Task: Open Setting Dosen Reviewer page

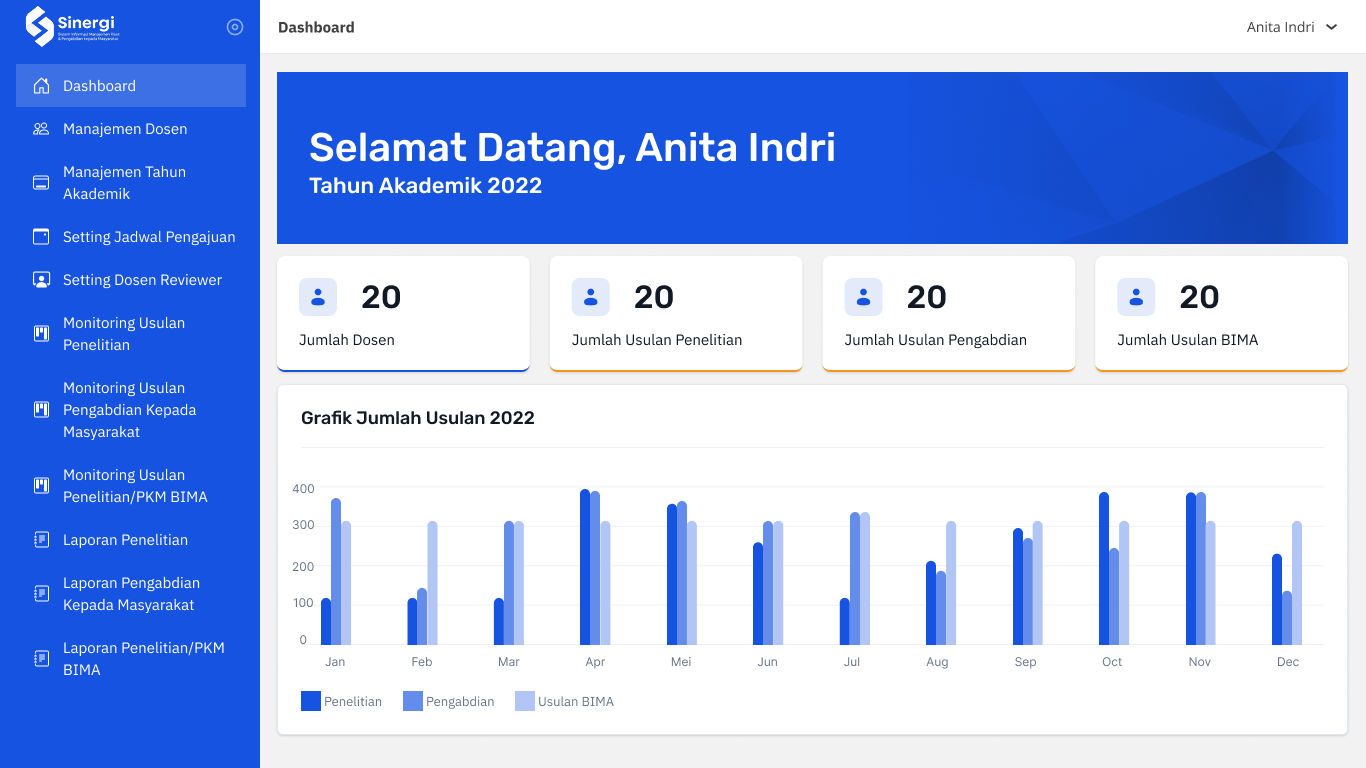Action: pos(131,280)
